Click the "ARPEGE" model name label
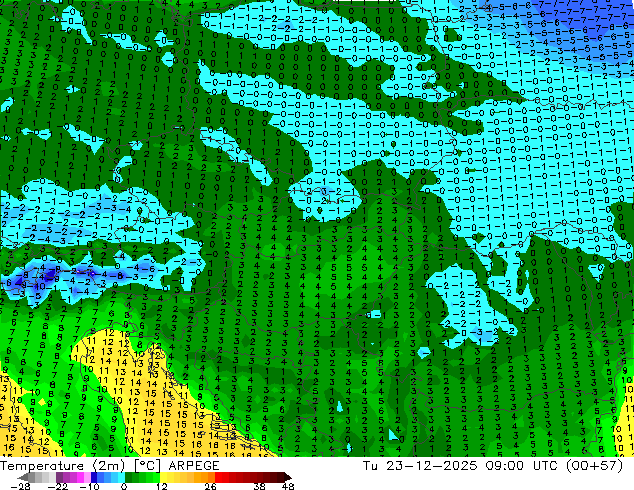 tap(194, 466)
